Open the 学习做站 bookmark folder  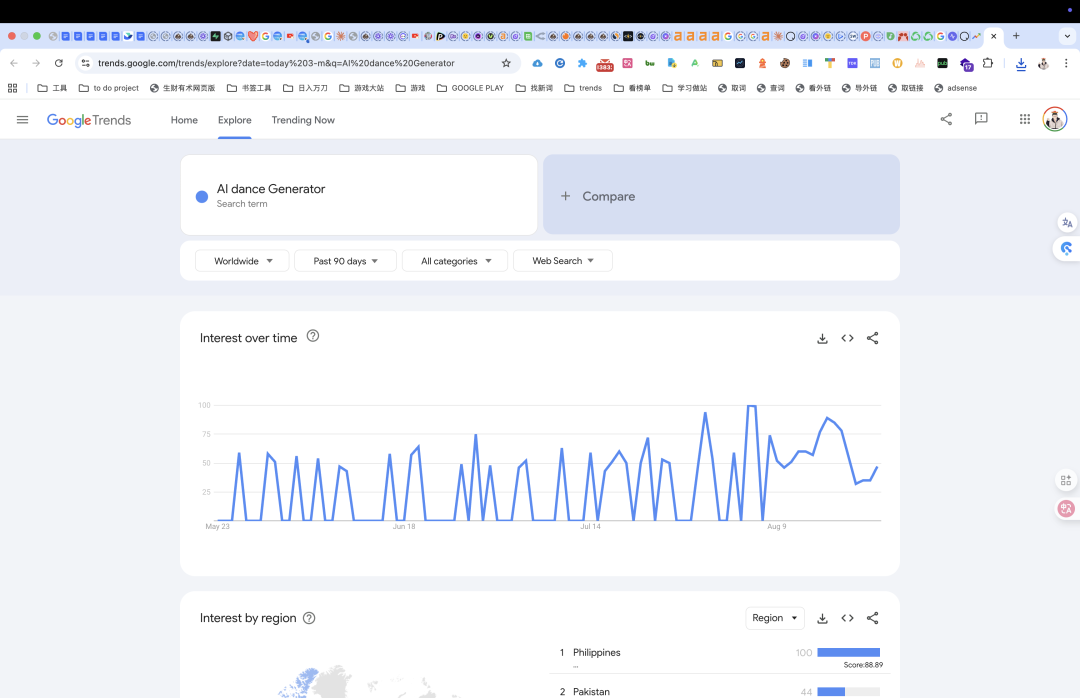[685, 88]
